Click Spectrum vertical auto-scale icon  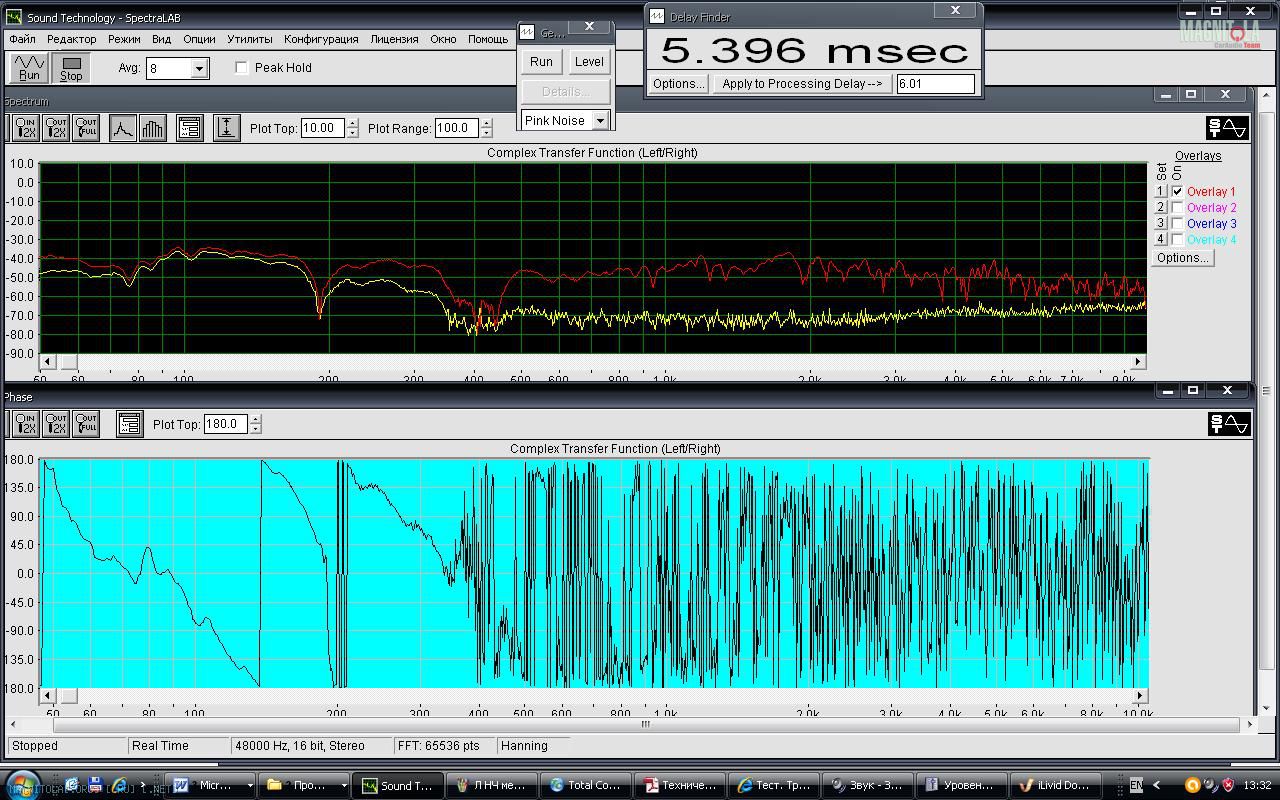[226, 128]
